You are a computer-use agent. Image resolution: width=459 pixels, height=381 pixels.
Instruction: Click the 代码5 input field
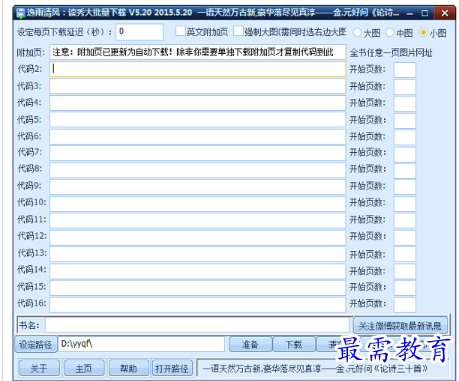tap(198, 119)
